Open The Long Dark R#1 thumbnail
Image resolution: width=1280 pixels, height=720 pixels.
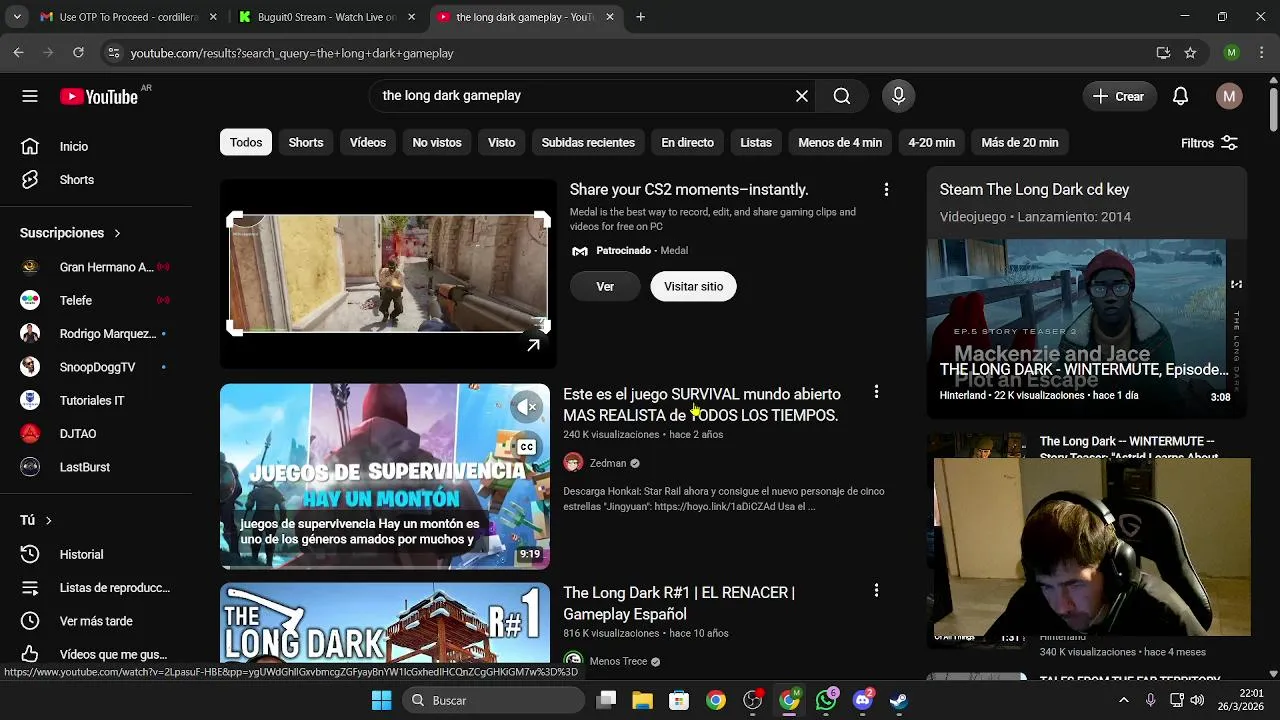(385, 623)
